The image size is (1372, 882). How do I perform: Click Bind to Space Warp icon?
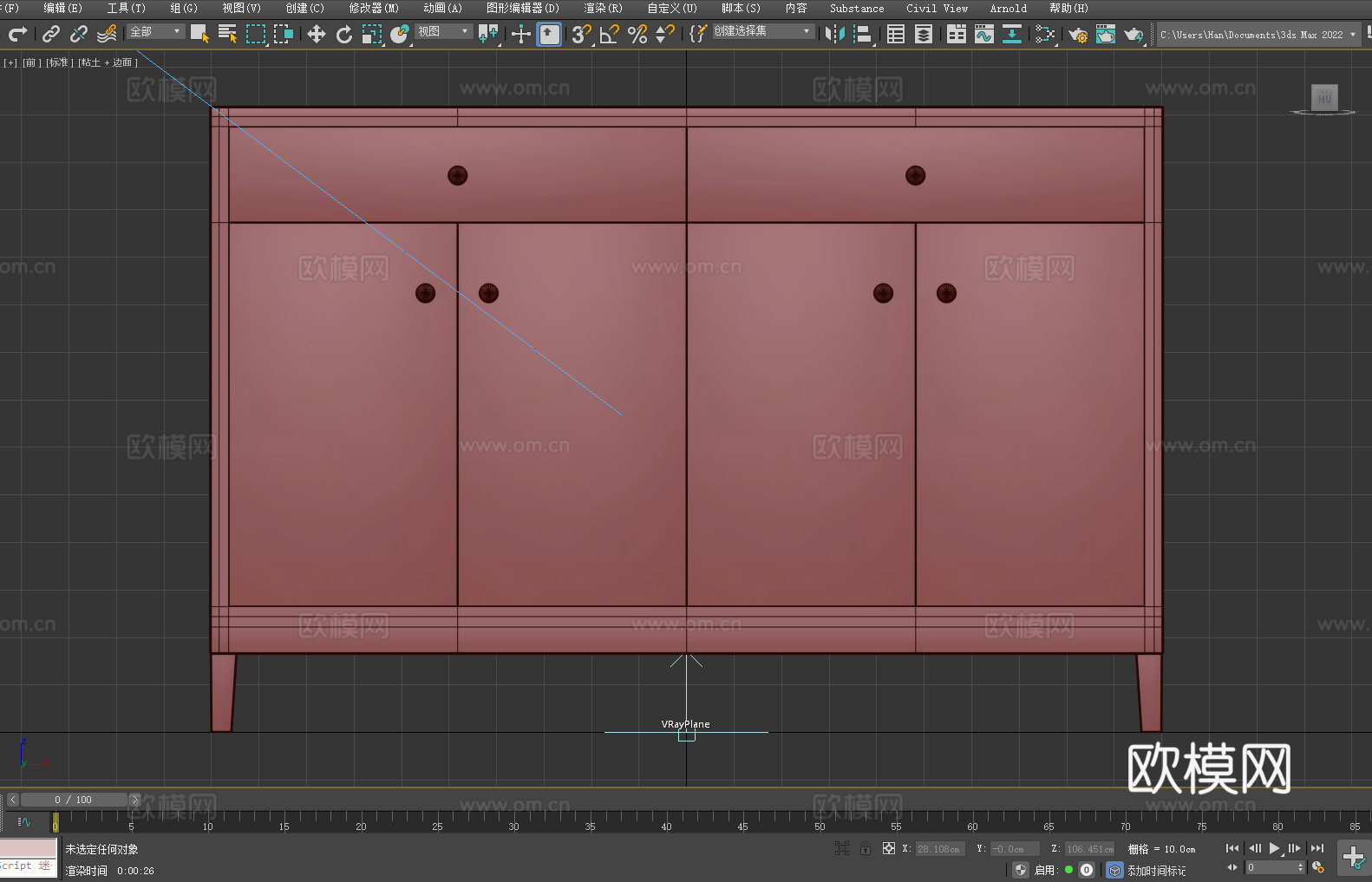(x=107, y=34)
